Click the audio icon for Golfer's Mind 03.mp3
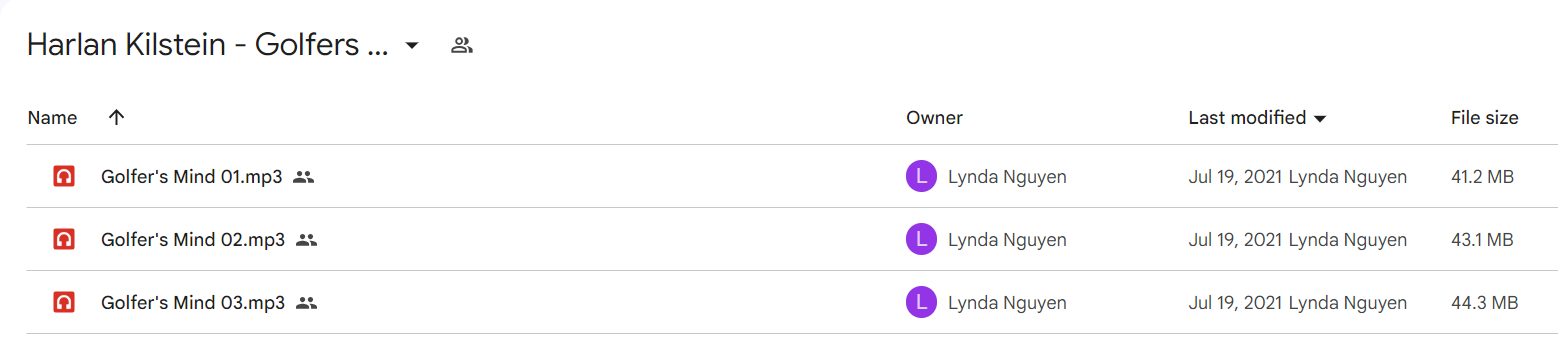The width and height of the screenshot is (1558, 363). click(x=64, y=302)
